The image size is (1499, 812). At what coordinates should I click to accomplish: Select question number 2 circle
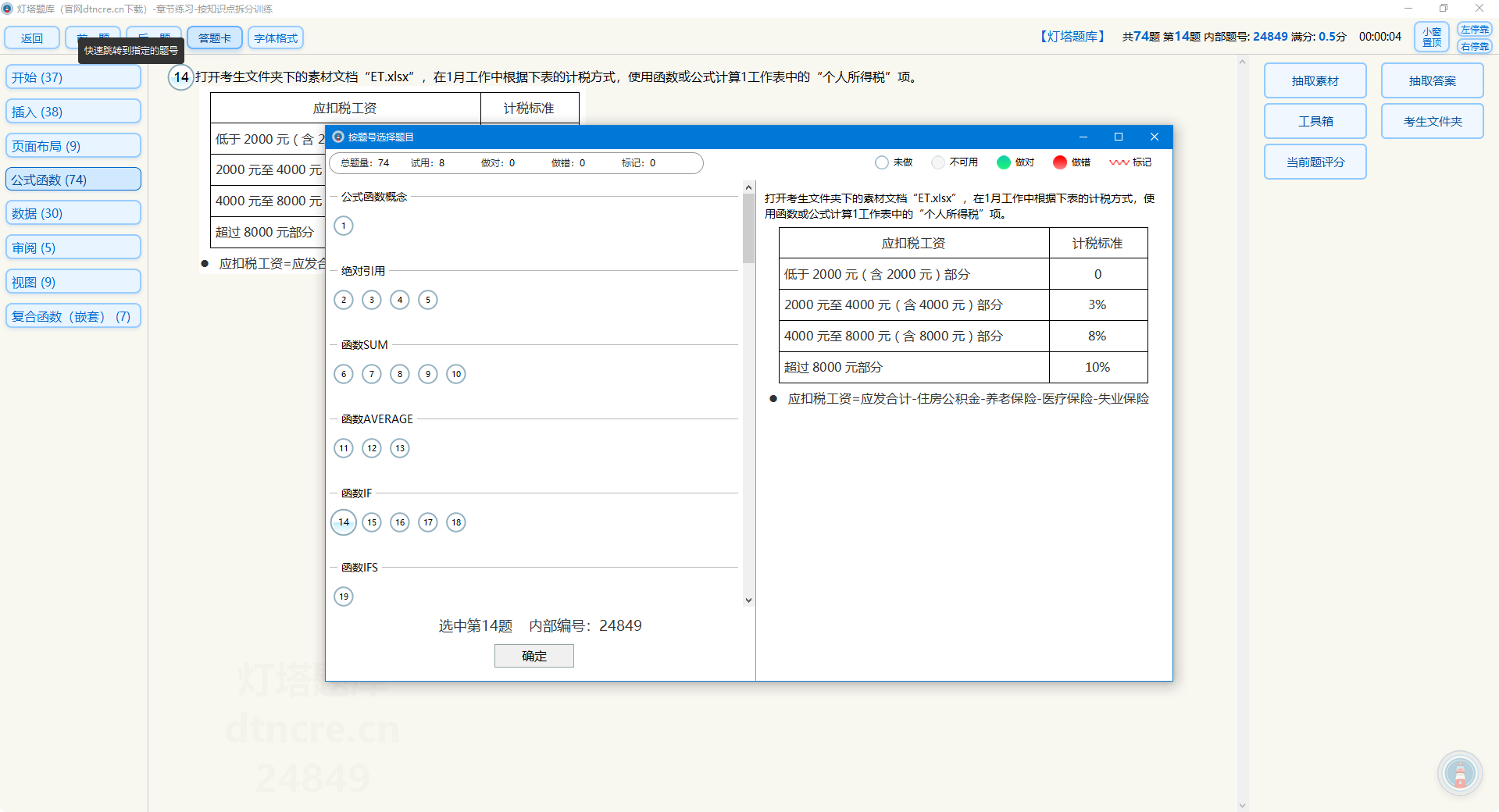coord(344,300)
